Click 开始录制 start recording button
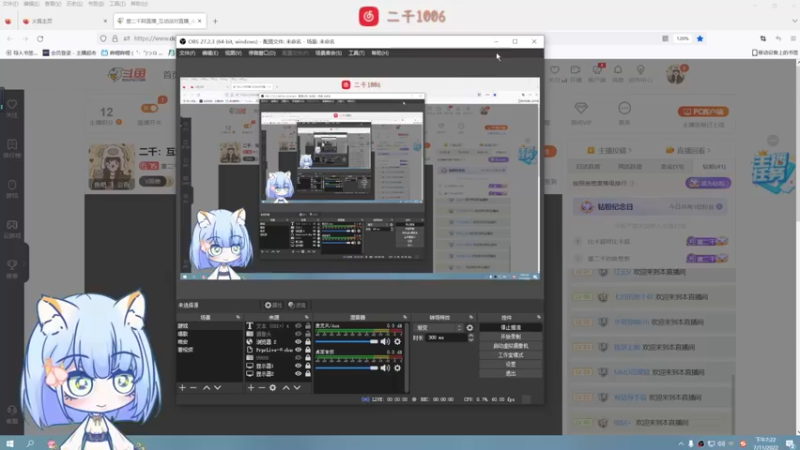The width and height of the screenshot is (800, 450). coord(511,337)
